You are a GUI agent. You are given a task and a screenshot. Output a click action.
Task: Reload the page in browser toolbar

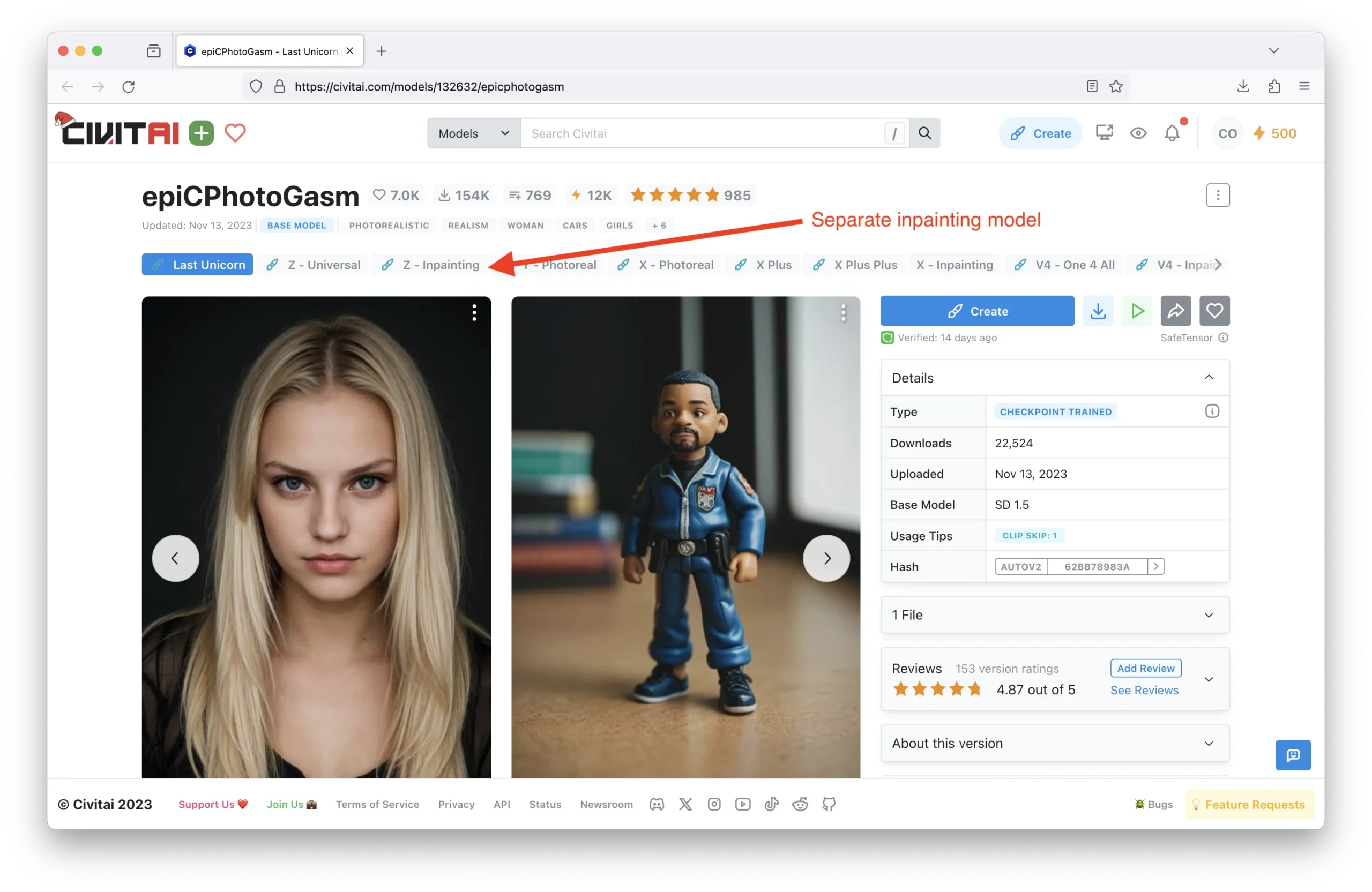click(129, 86)
